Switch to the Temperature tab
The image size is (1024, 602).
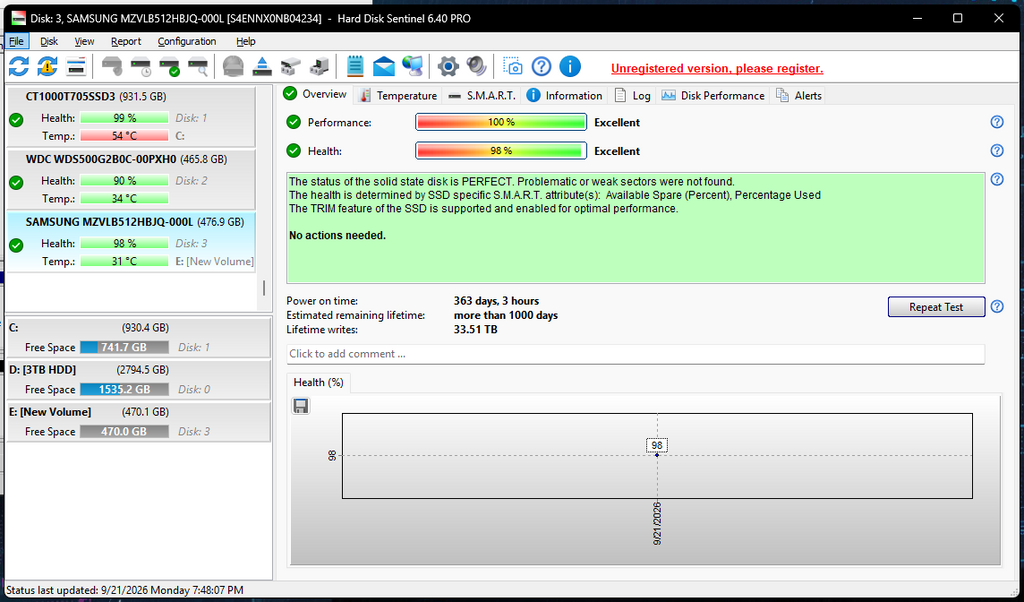pos(398,95)
